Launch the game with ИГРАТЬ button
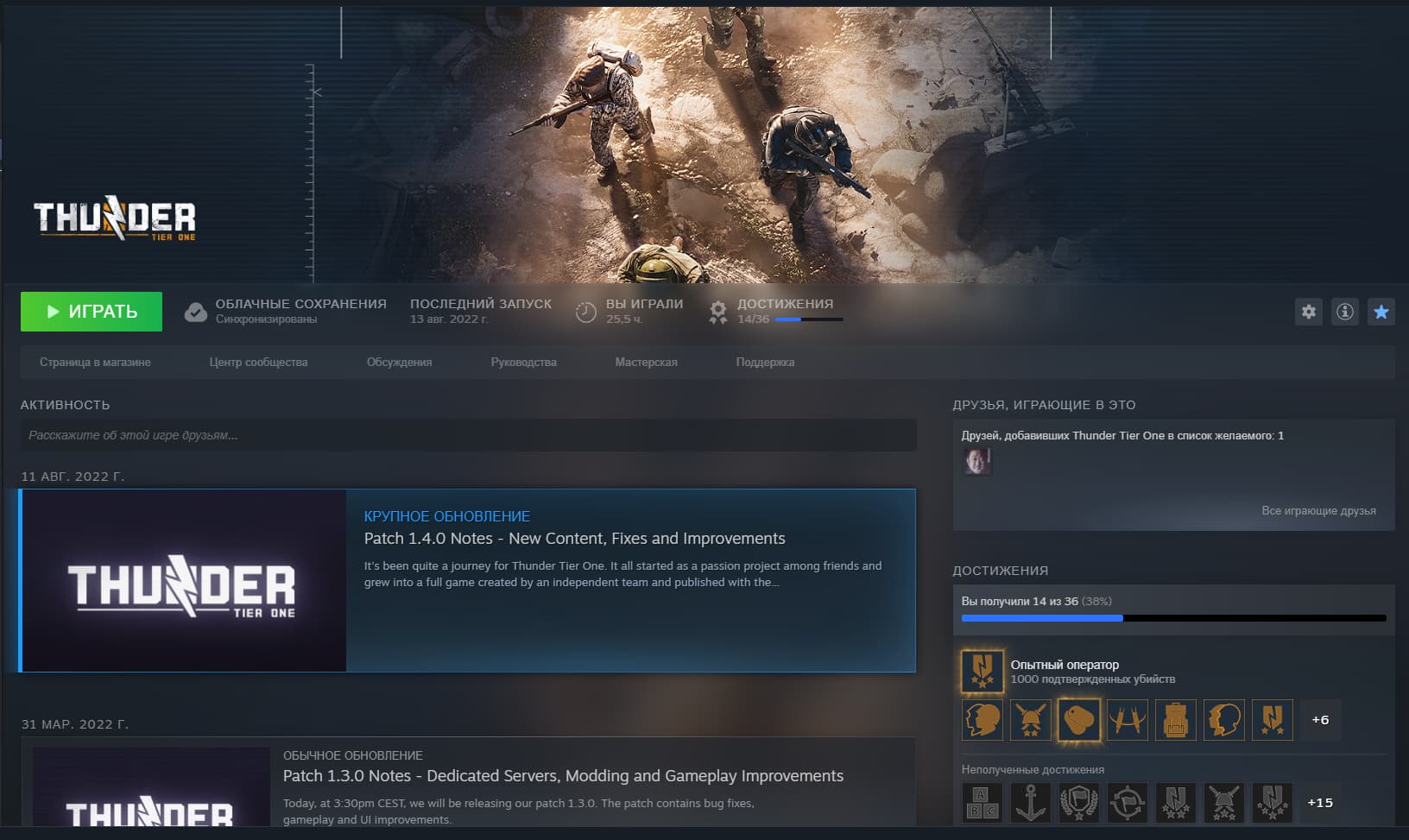Viewport: 1409px width, 840px height. pyautogui.click(x=92, y=312)
